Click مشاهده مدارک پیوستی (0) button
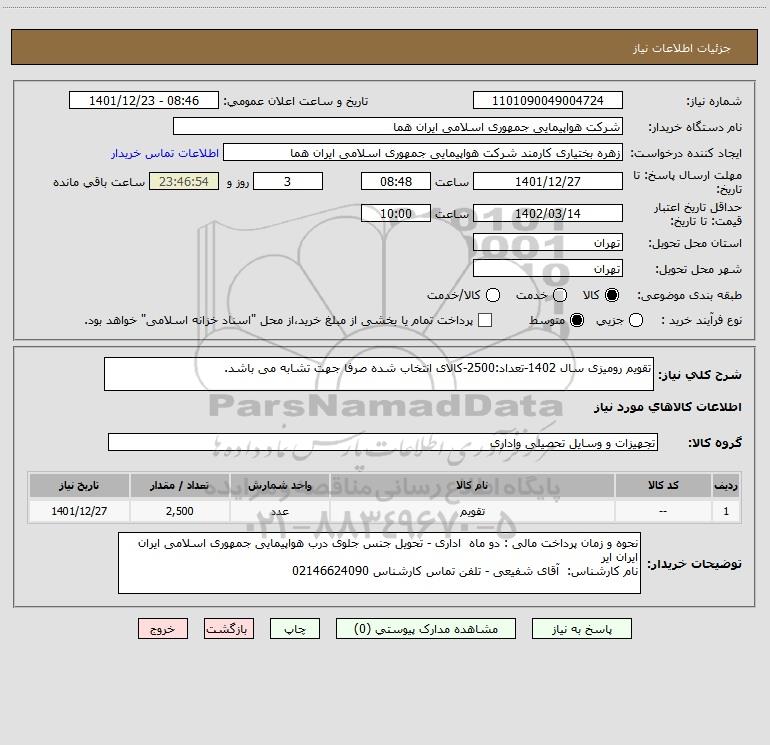Screen dimensions: 770x745 pyautogui.click(x=426, y=629)
